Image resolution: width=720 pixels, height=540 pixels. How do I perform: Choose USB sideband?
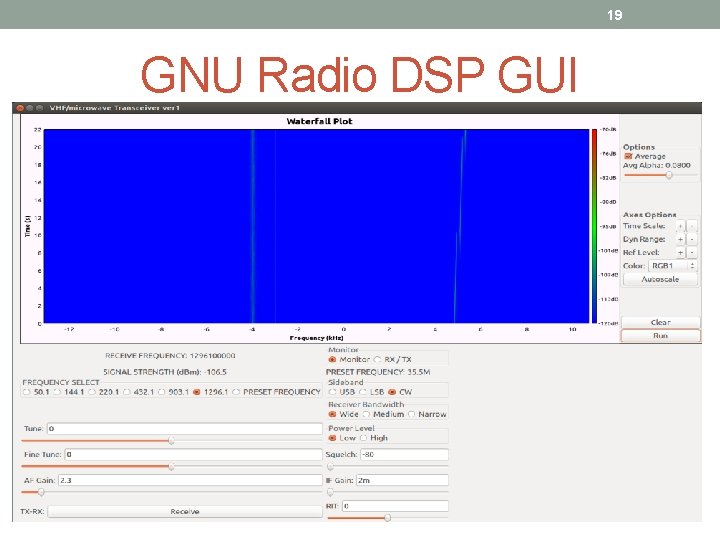point(332,392)
